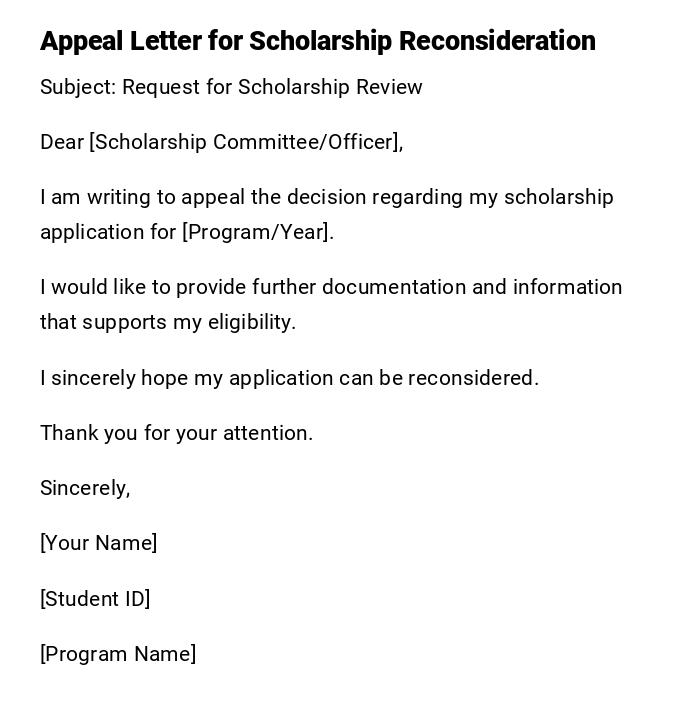Click the "Thank you for your attention." line
The width and height of the screenshot is (700, 716).
tap(177, 433)
